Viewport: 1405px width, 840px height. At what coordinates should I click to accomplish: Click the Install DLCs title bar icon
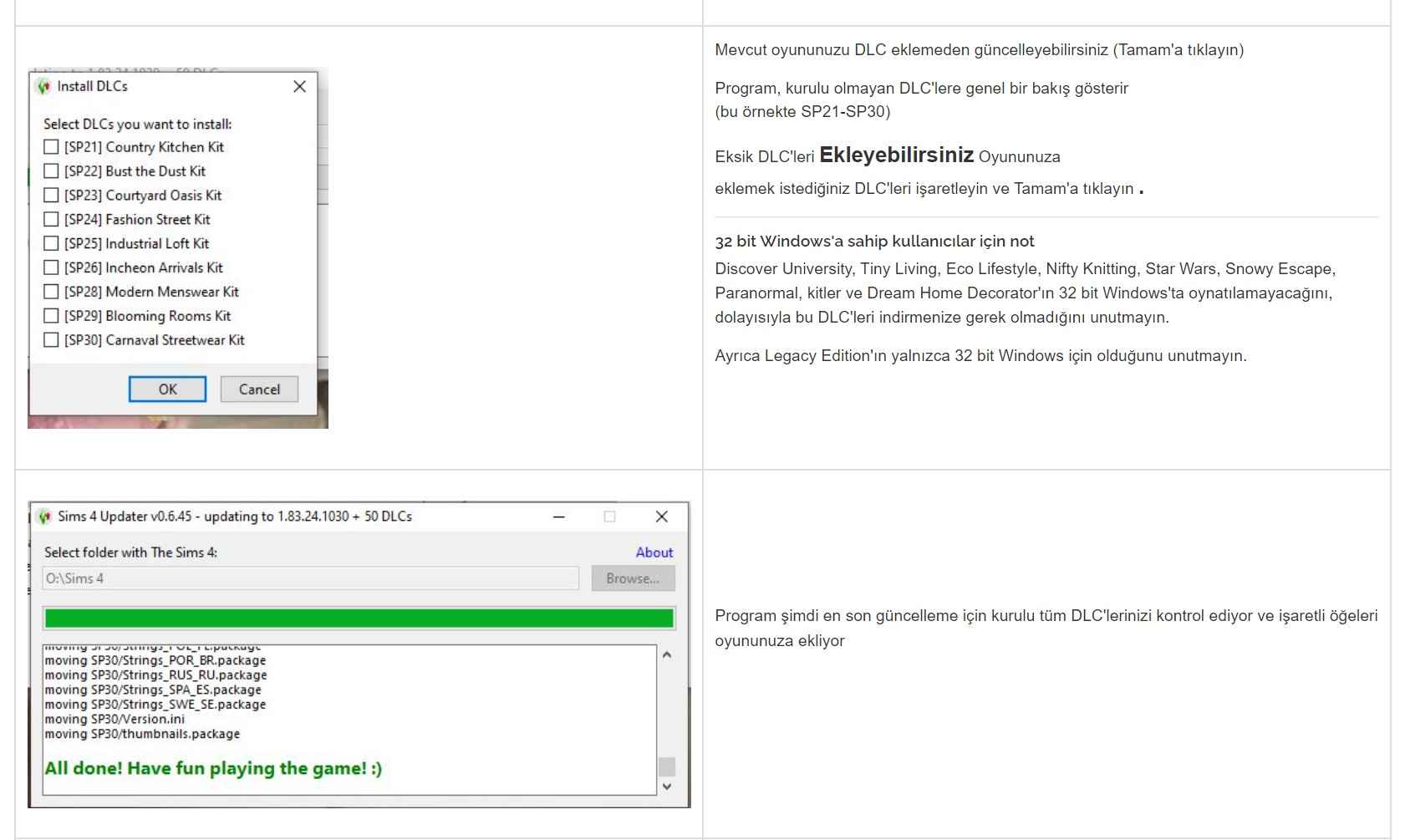44,87
